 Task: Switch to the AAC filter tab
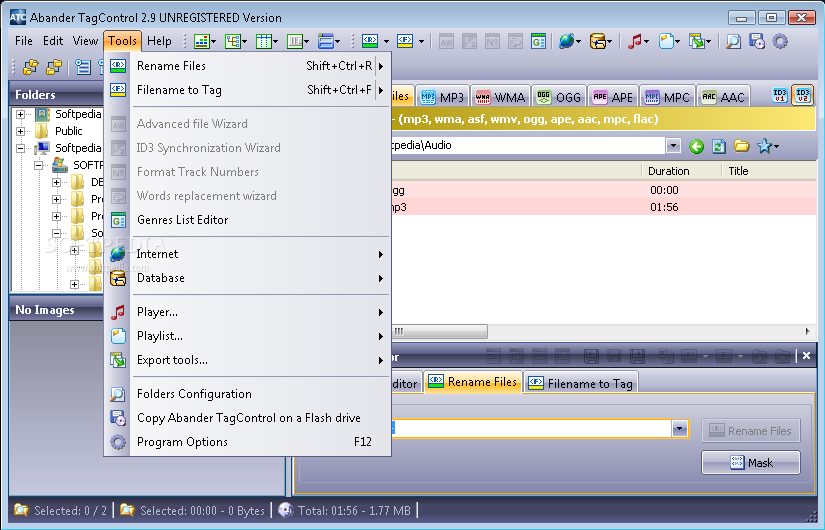[x=723, y=97]
